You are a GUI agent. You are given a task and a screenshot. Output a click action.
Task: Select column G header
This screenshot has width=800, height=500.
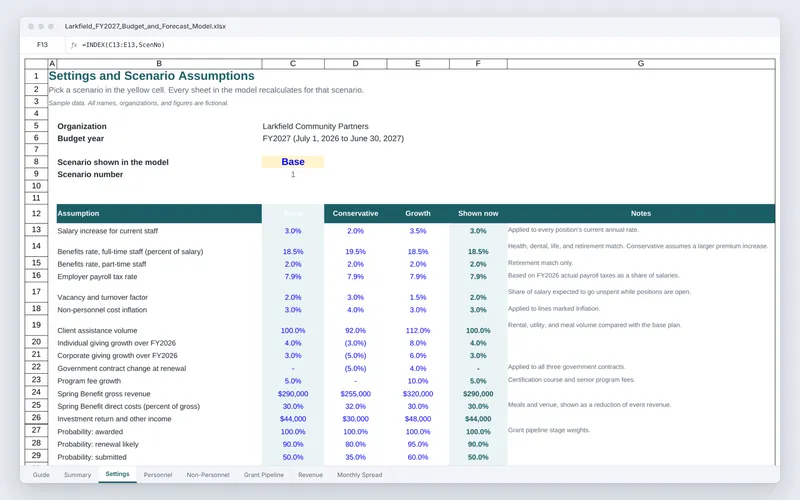641,64
